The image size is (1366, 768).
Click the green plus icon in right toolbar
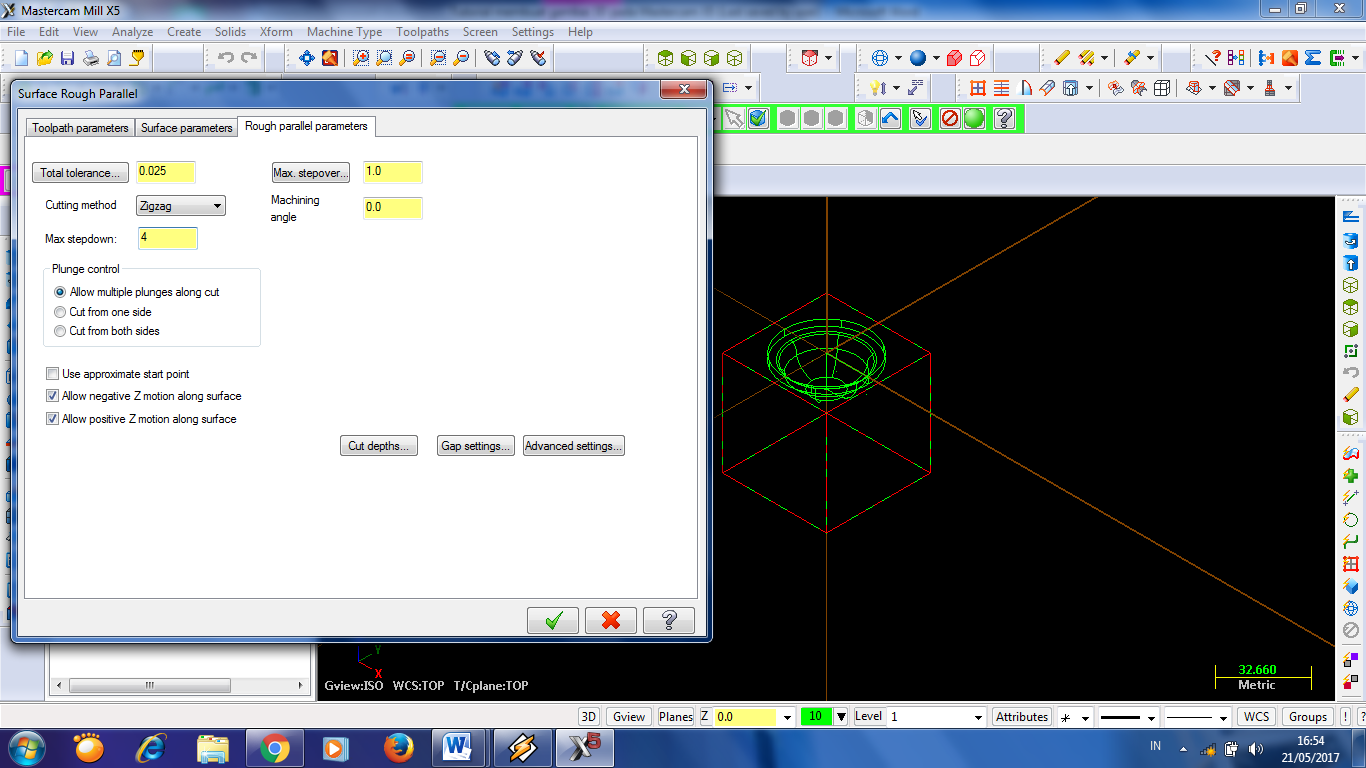coord(1351,475)
